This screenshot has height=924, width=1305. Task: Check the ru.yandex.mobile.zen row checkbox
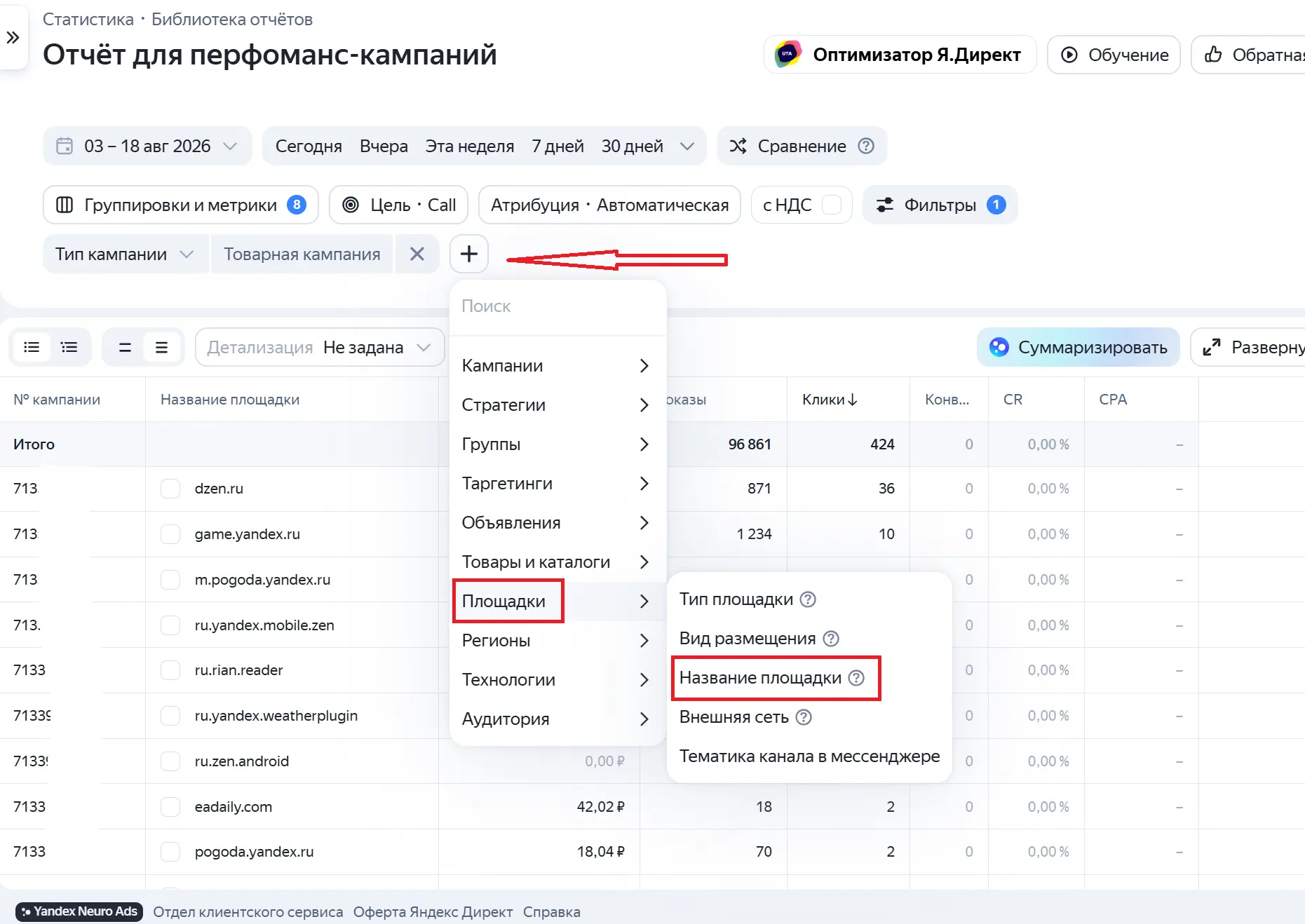tap(170, 625)
